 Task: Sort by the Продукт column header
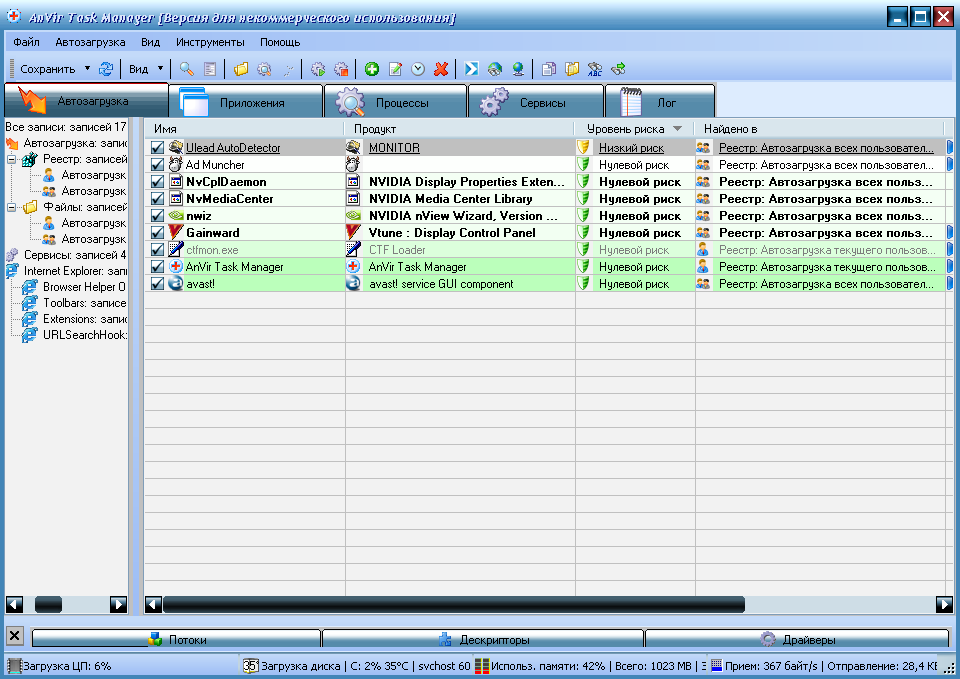pyautogui.click(x=460, y=129)
